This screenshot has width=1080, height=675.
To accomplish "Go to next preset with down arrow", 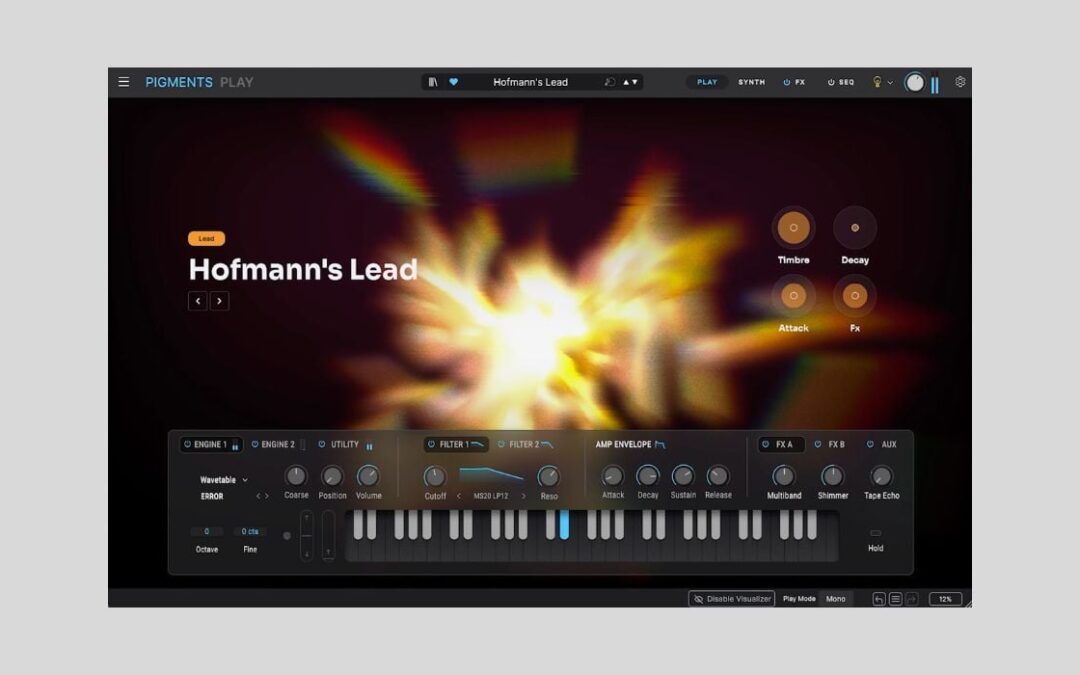I will (634, 82).
